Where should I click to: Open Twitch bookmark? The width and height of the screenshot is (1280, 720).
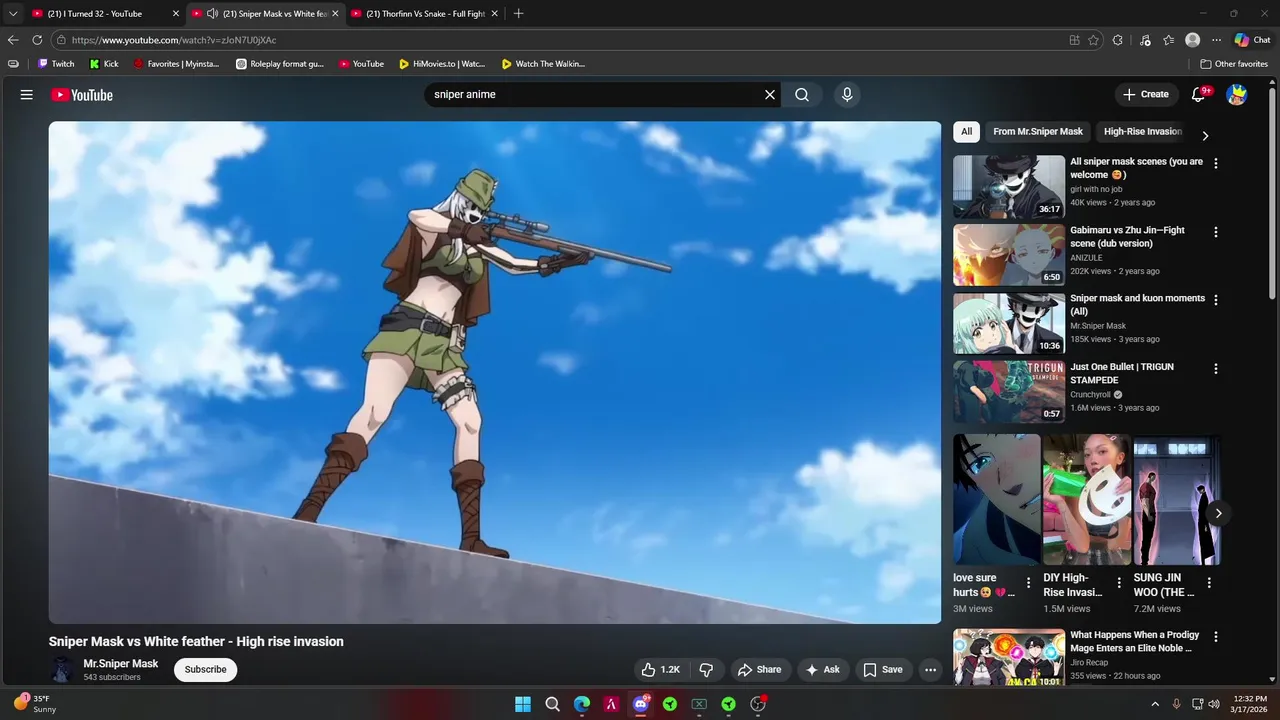[x=56, y=64]
